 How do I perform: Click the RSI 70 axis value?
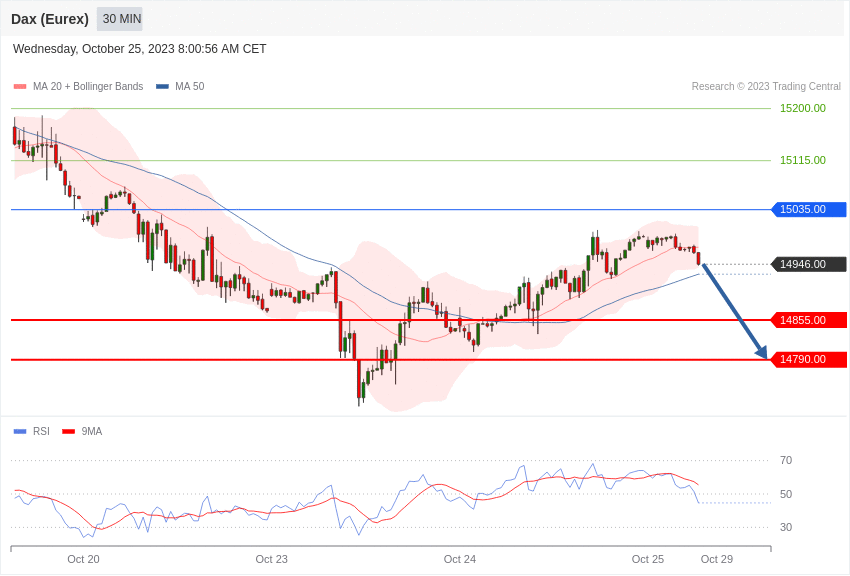786,461
